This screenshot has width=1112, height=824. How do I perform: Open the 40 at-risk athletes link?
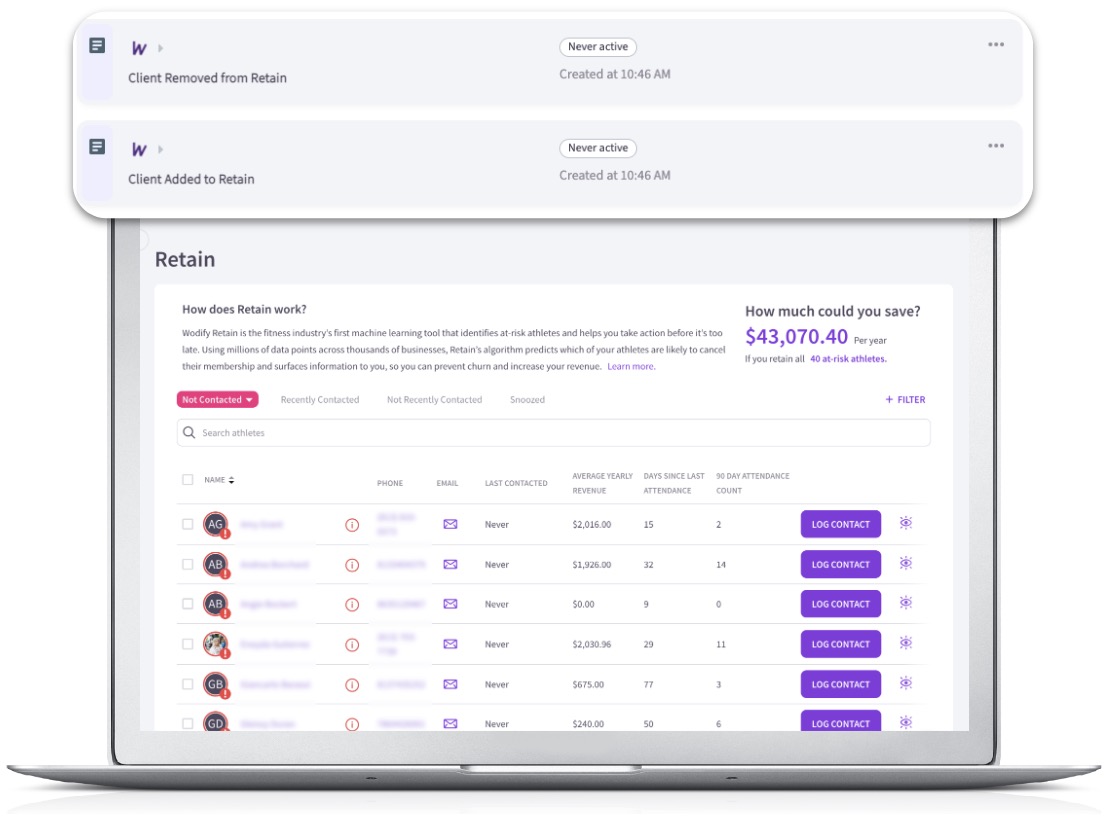(x=848, y=359)
